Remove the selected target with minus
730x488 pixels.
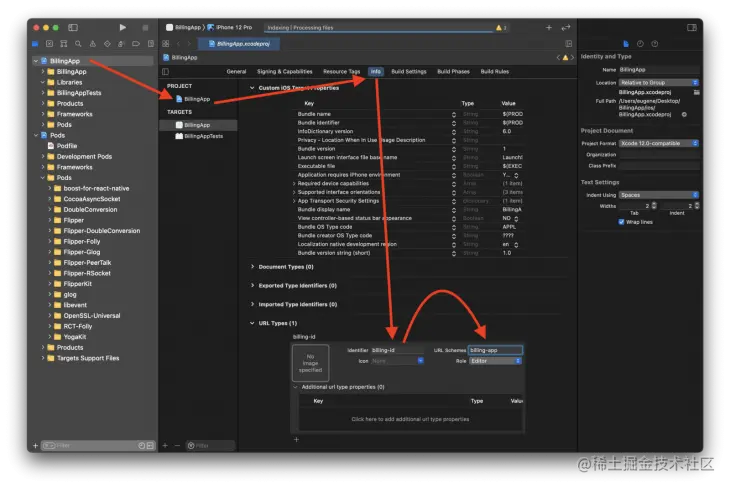coord(177,446)
